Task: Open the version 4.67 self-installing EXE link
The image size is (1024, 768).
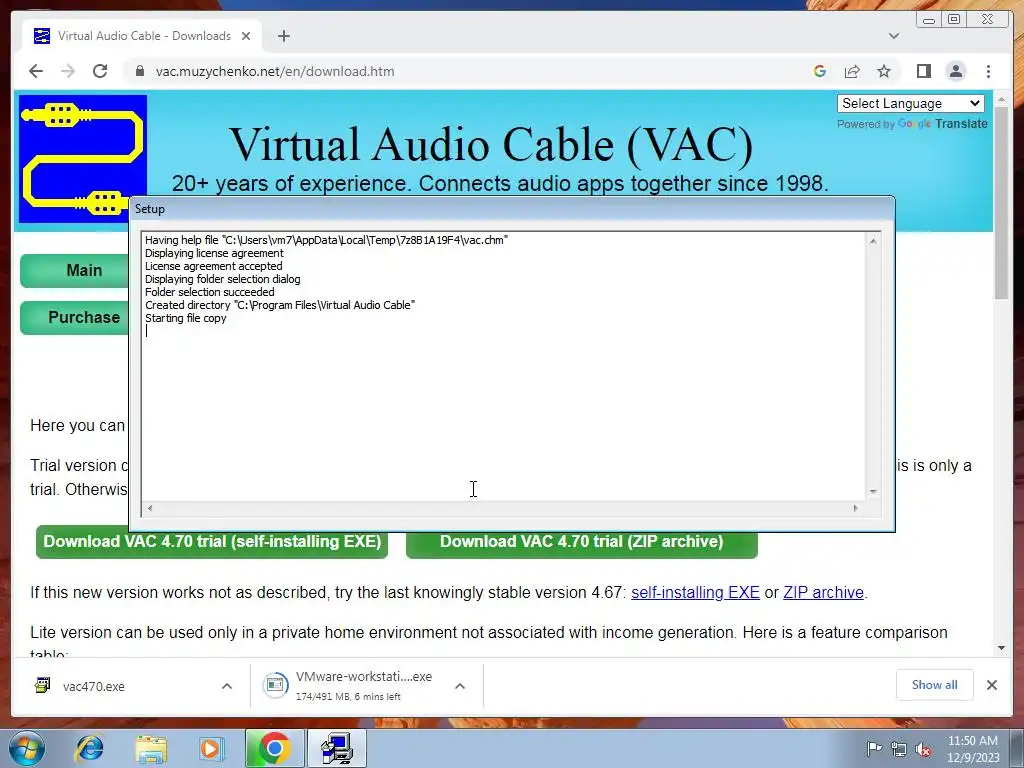Action: pos(695,592)
